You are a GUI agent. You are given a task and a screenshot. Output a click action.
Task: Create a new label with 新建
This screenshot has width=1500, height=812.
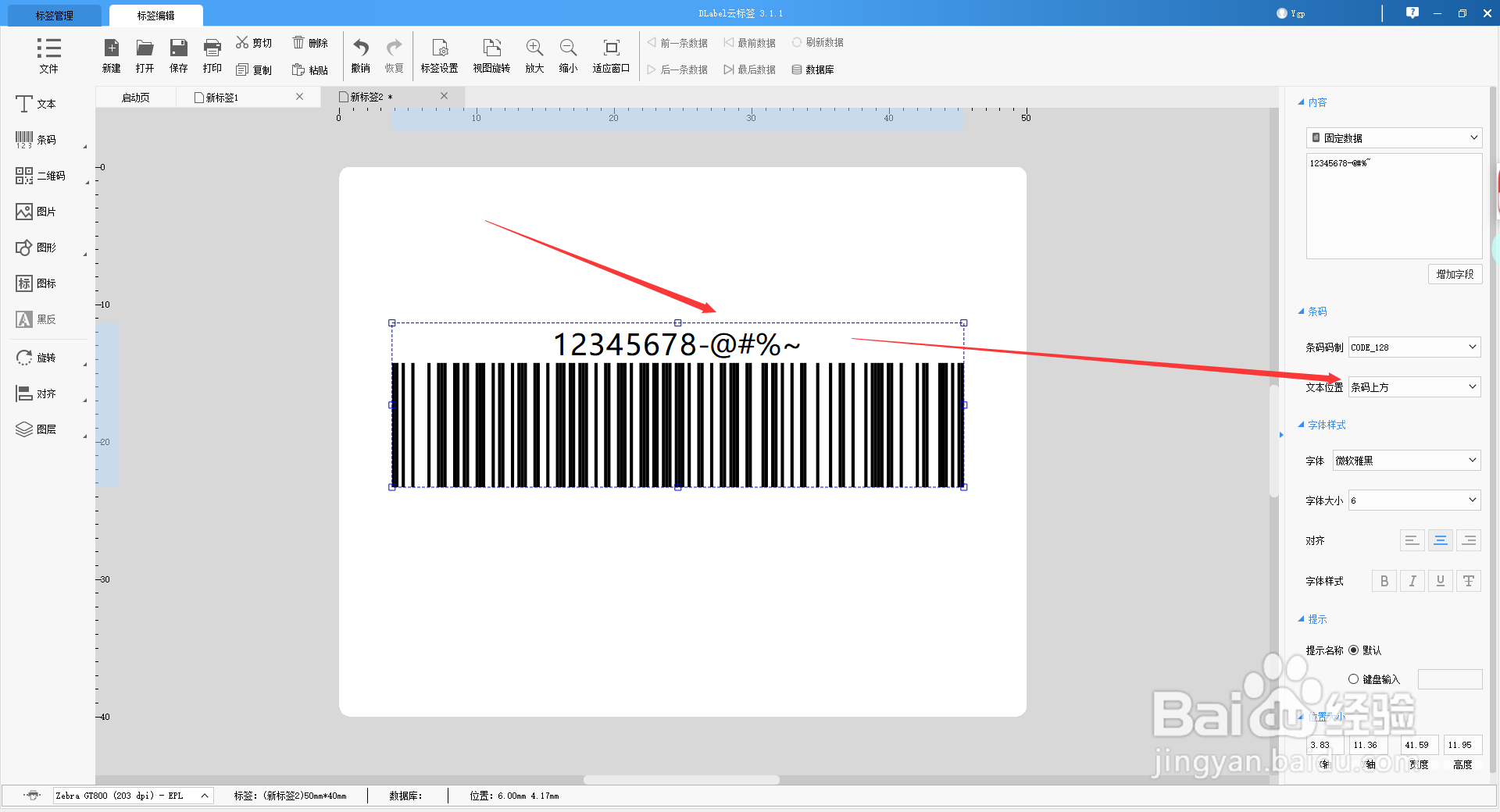(112, 55)
